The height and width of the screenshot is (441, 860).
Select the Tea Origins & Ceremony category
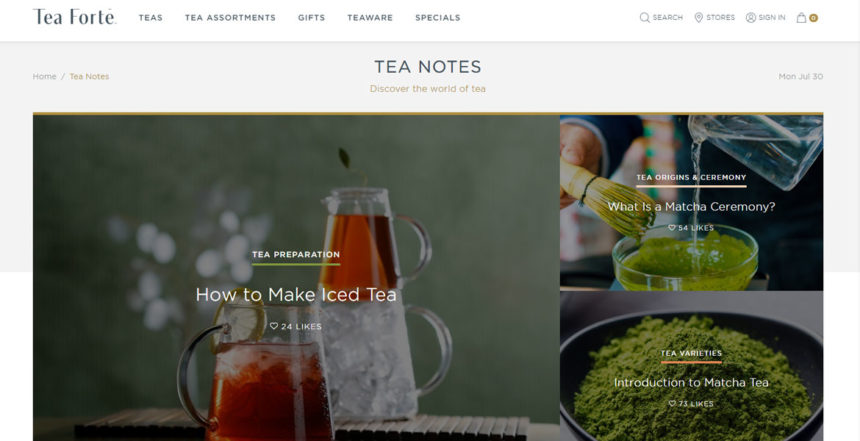[x=691, y=177]
